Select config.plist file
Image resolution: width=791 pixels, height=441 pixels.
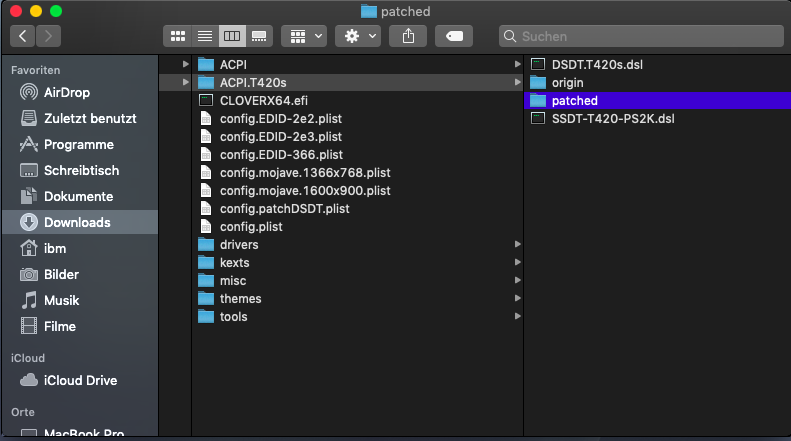pyautogui.click(x=357, y=227)
